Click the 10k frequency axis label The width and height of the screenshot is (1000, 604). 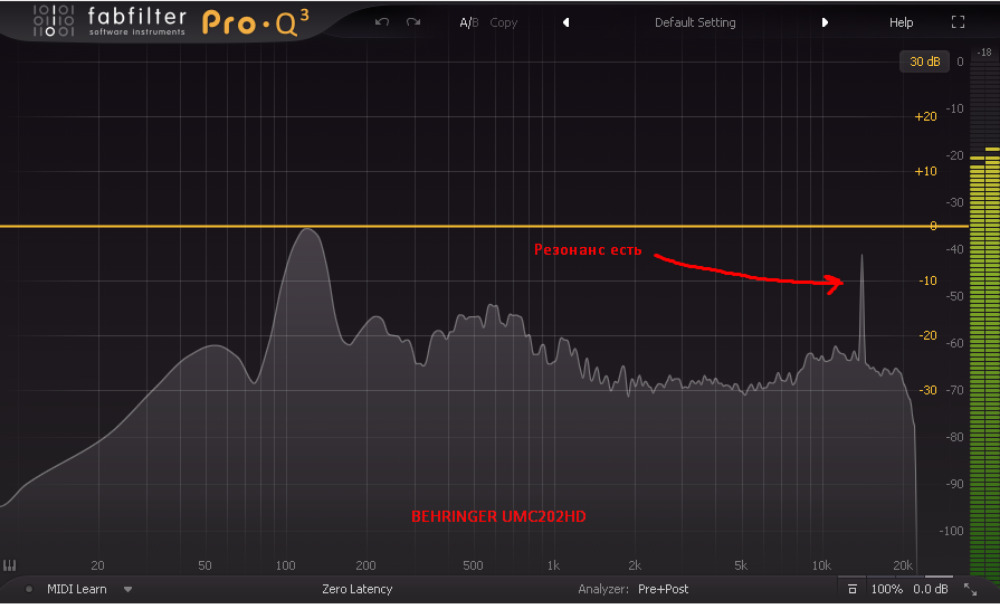pyautogui.click(x=821, y=565)
